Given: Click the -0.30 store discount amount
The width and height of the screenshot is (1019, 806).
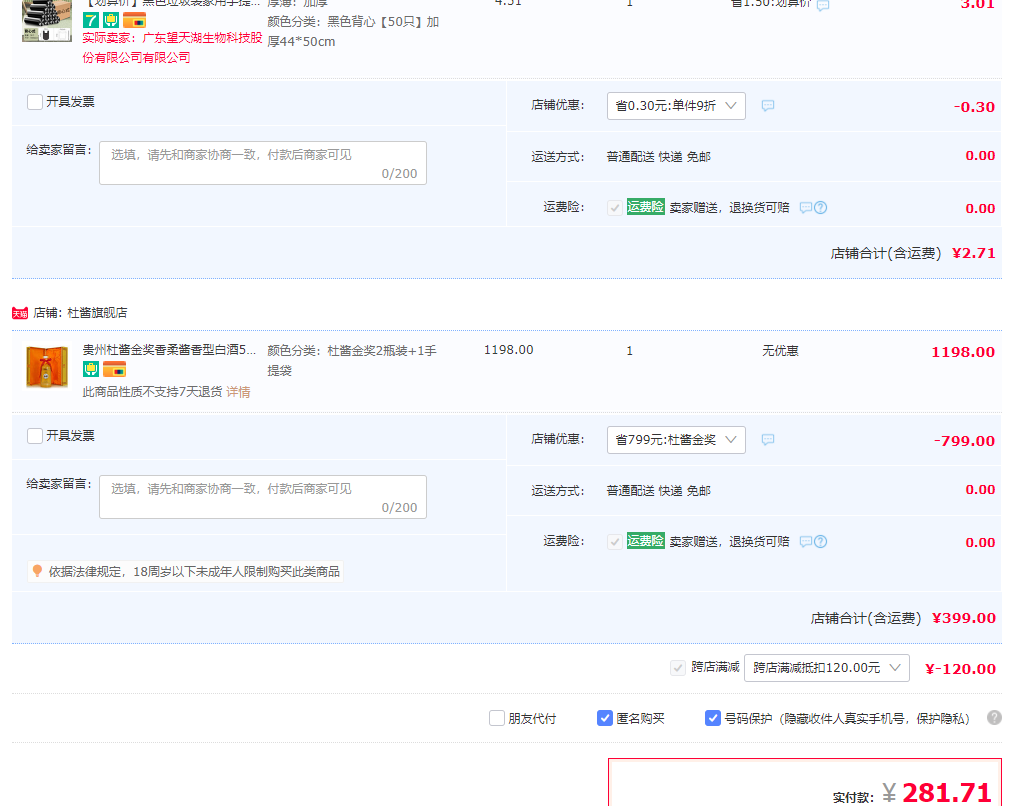Looking at the screenshot, I should click(x=974, y=107).
